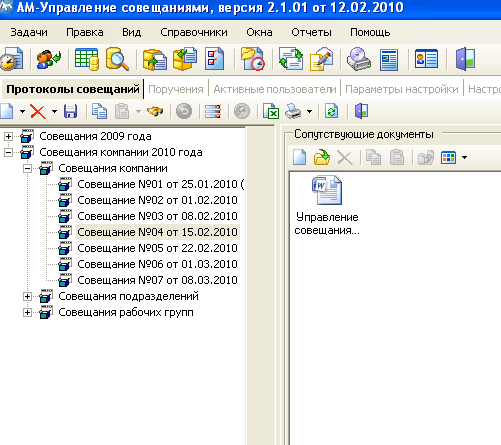The image size is (501, 445).
Task: Open the Отчеты menu
Action: (x=311, y=32)
